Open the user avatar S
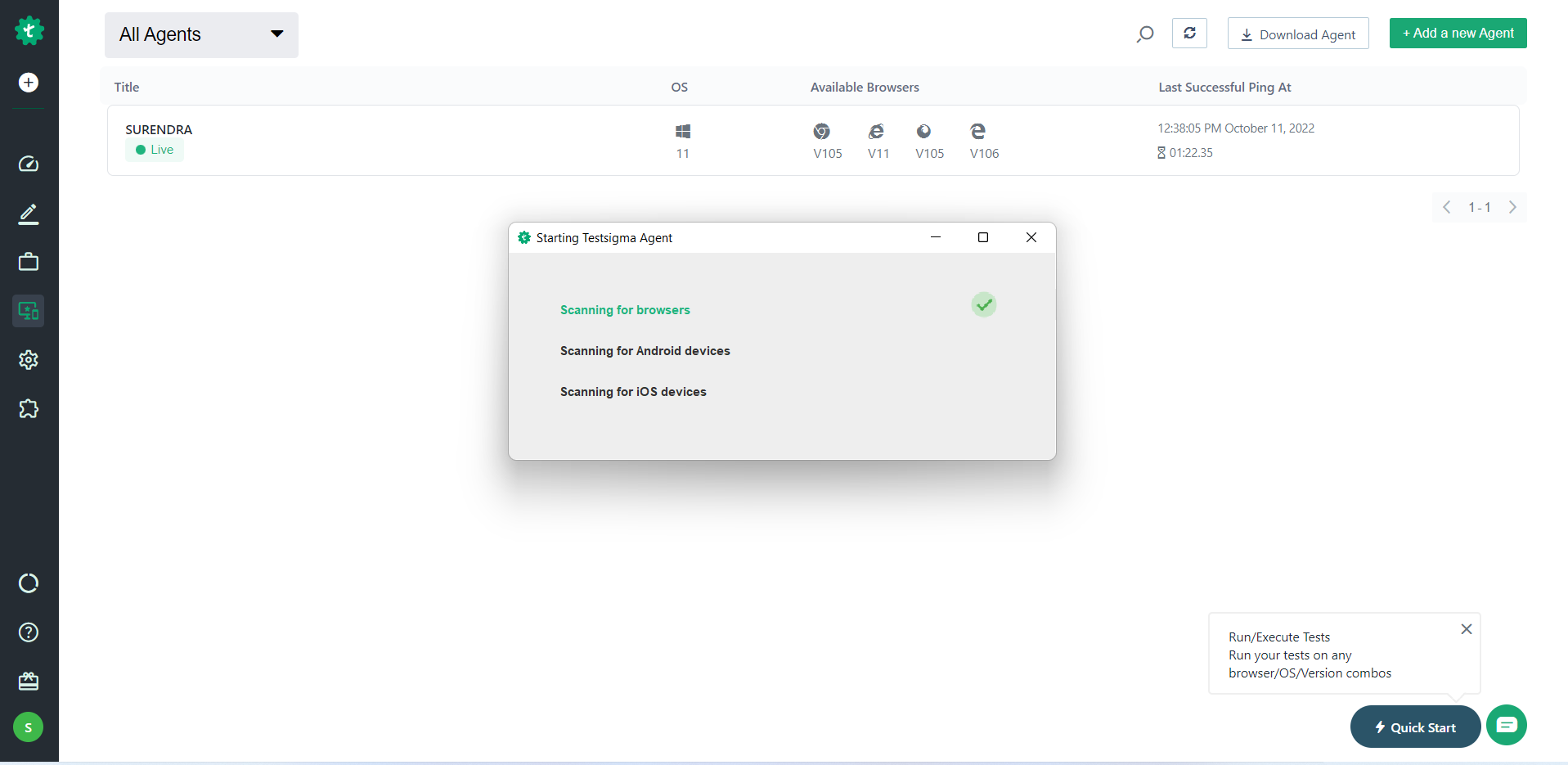This screenshot has height=765, width=1568. 29,727
